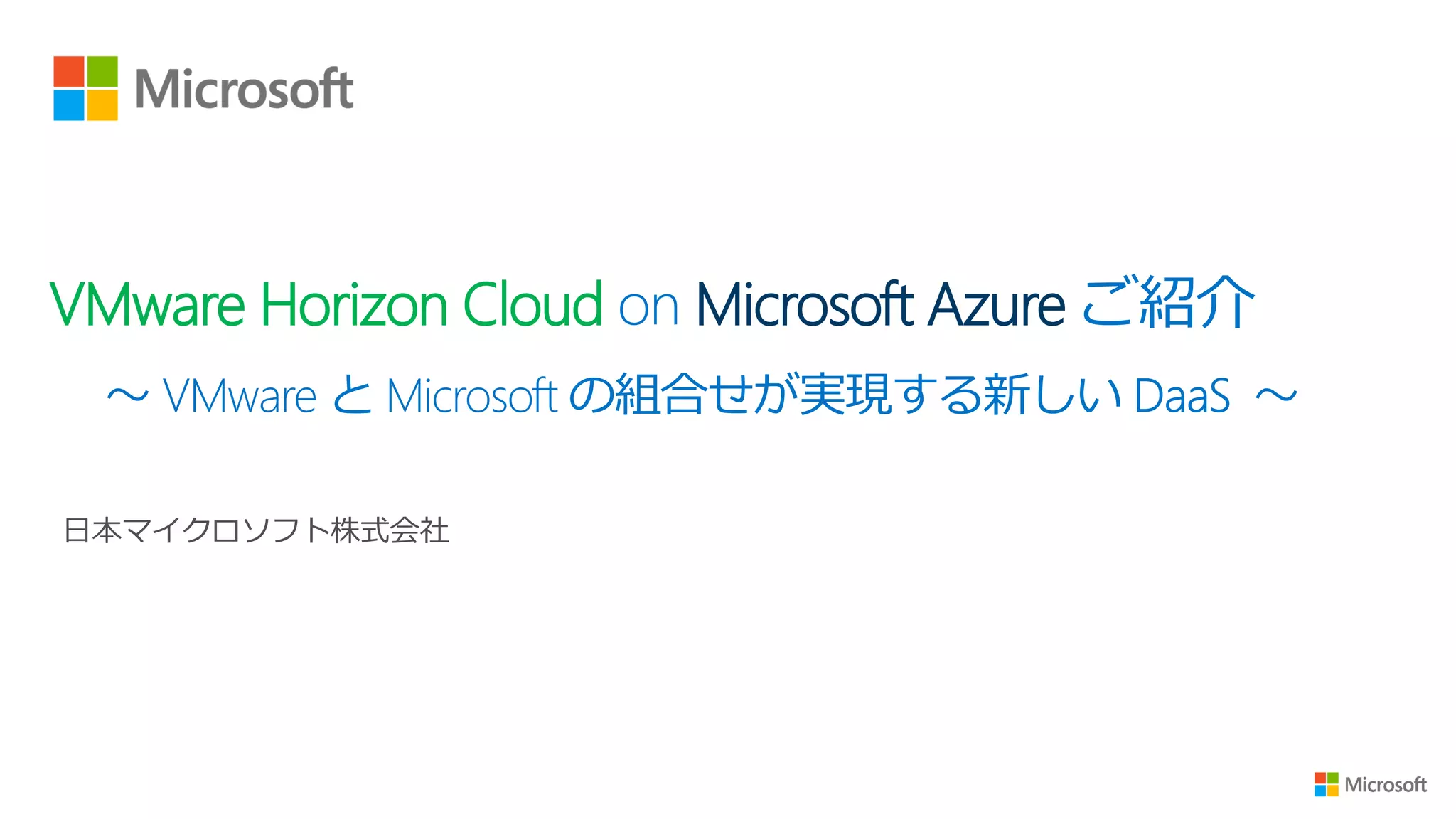Click the trailing tilde symbol after DaaS
Screen dimensions: 1456x819
pyautogui.click(x=1277, y=395)
